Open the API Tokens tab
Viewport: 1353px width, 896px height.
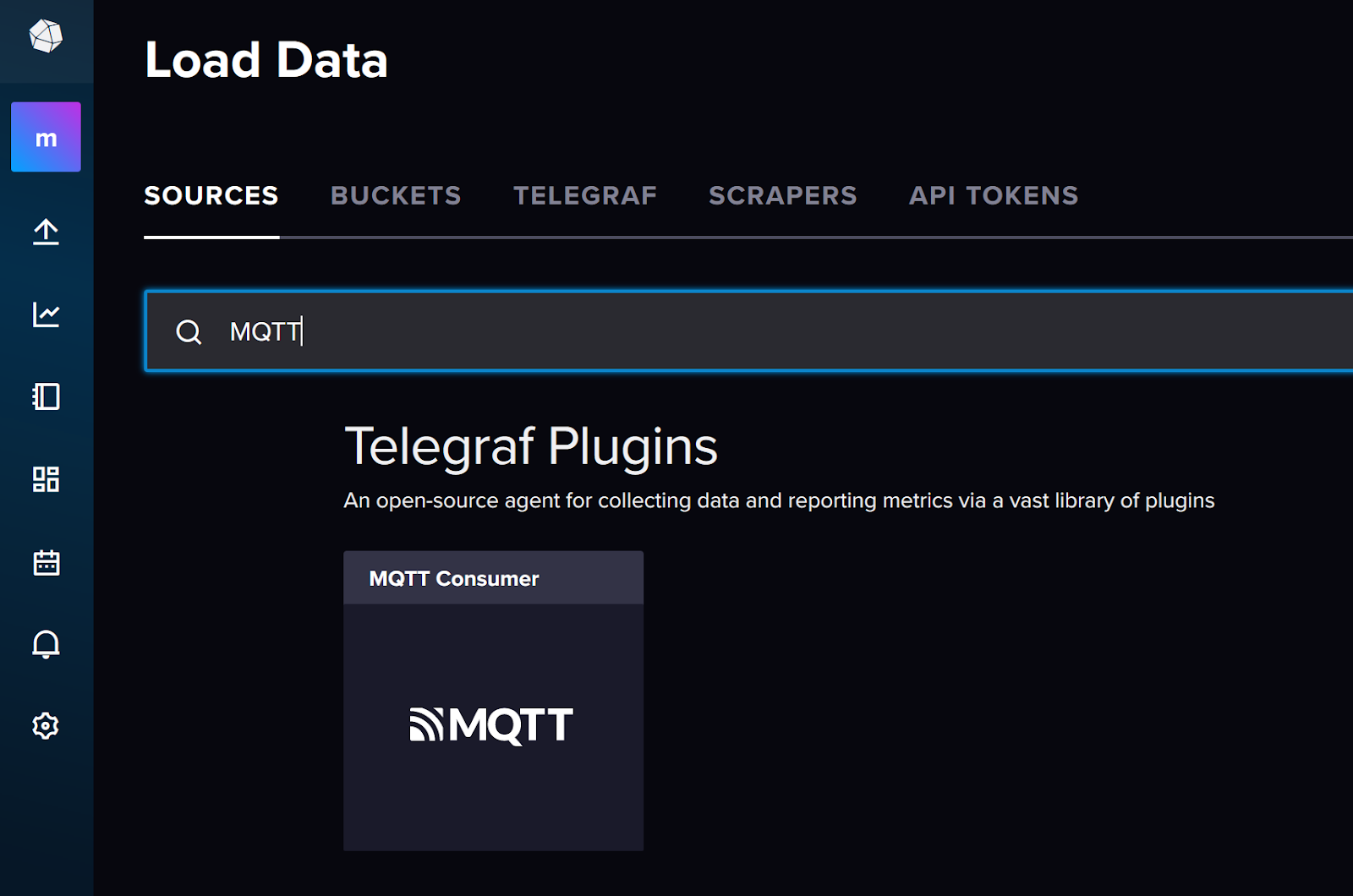click(x=994, y=196)
